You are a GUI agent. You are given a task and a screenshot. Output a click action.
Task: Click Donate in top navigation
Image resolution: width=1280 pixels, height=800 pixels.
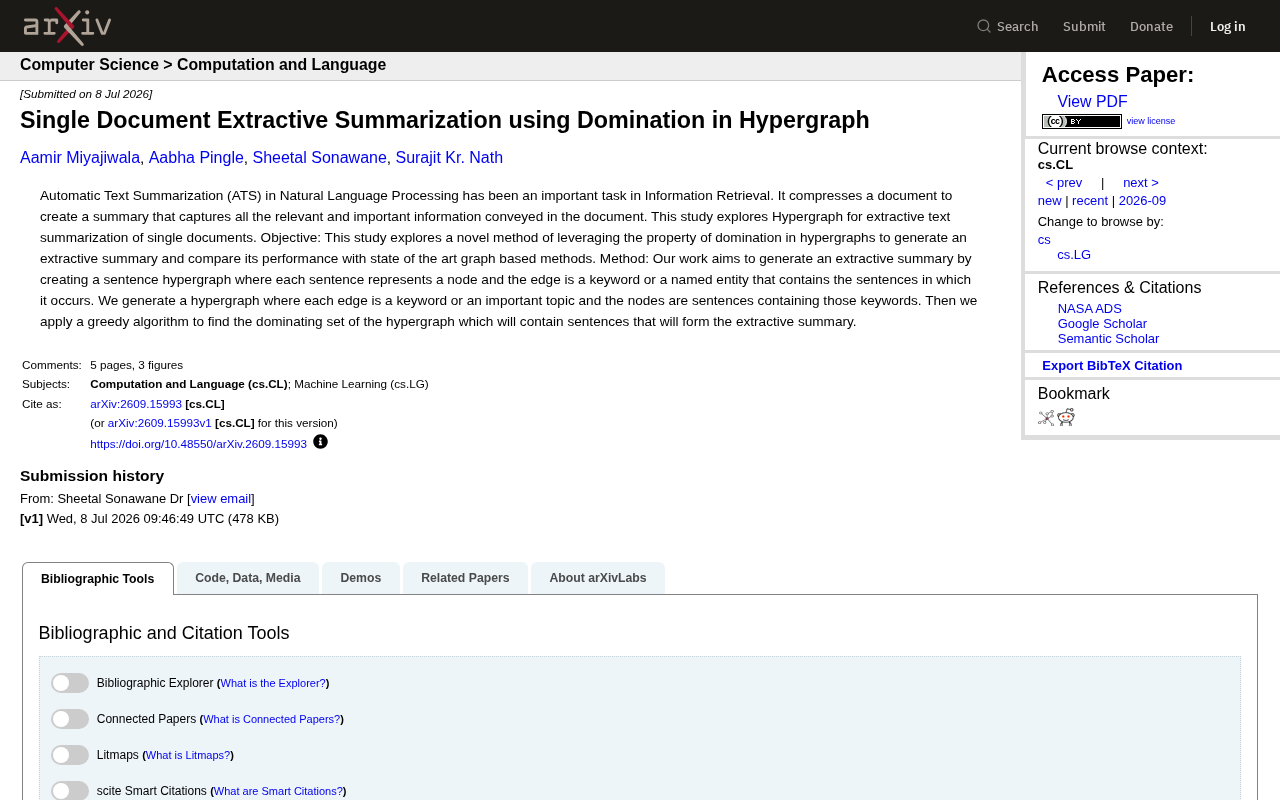pos(1151,26)
